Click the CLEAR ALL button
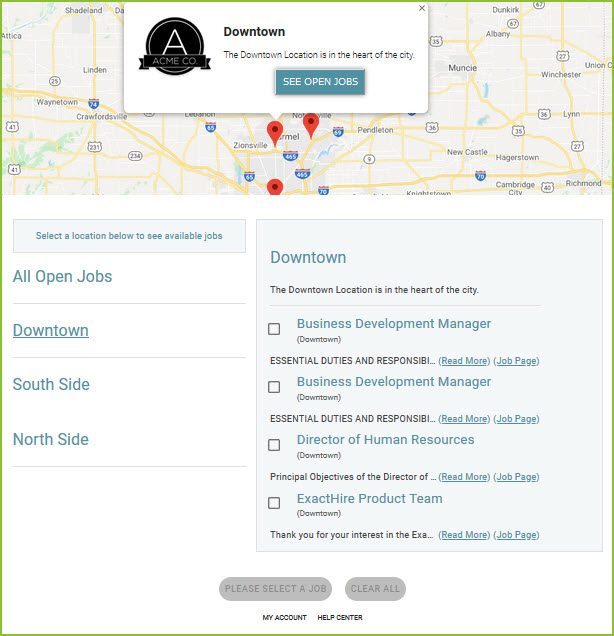Viewport: 614px width, 636px height. click(375, 589)
